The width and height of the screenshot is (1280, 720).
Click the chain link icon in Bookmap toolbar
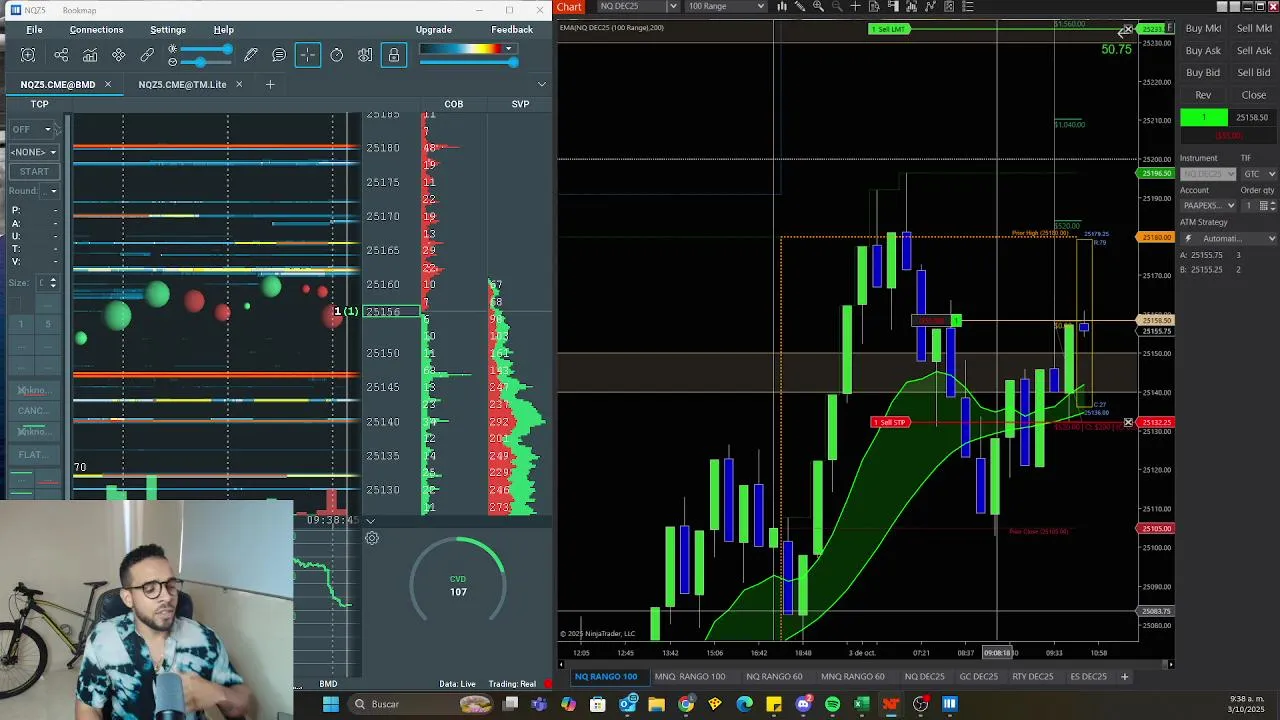pyautogui.click(x=147, y=56)
